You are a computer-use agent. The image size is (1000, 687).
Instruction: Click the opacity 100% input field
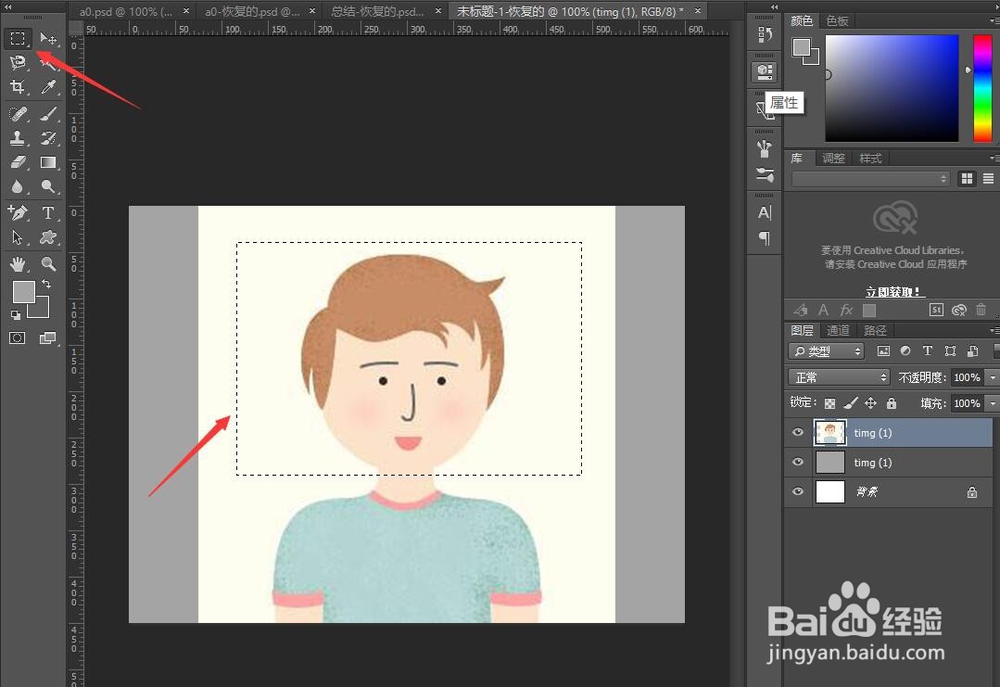coord(967,378)
